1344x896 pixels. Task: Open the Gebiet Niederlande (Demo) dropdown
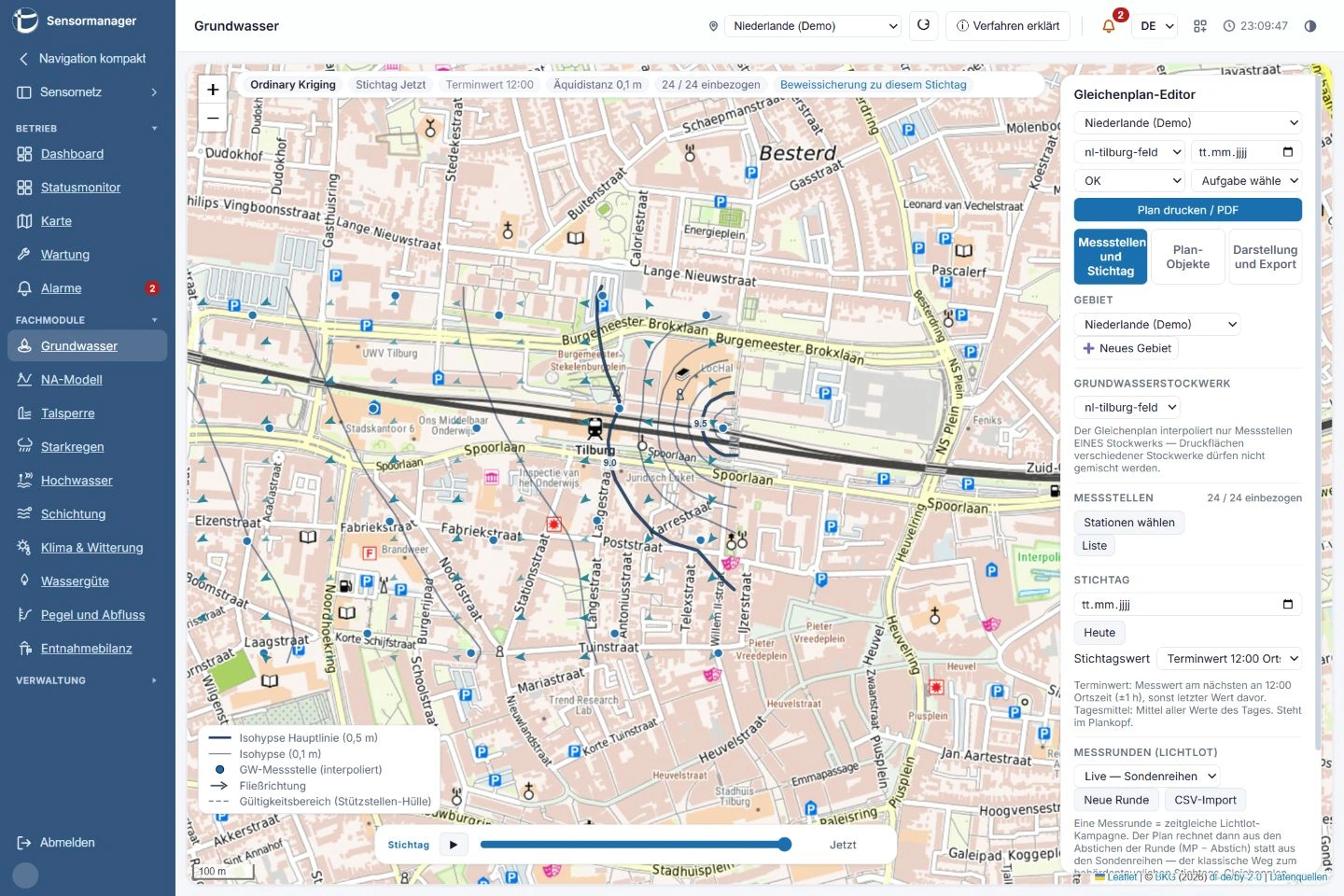[1157, 325]
